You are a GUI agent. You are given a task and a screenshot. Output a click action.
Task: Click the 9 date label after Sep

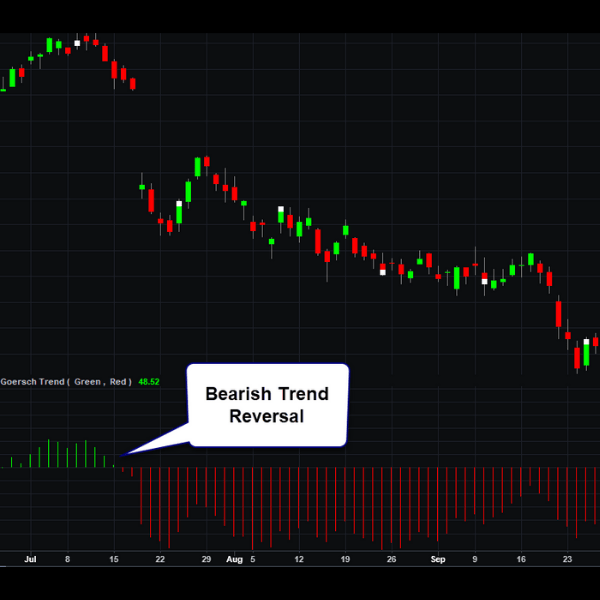[x=475, y=559]
